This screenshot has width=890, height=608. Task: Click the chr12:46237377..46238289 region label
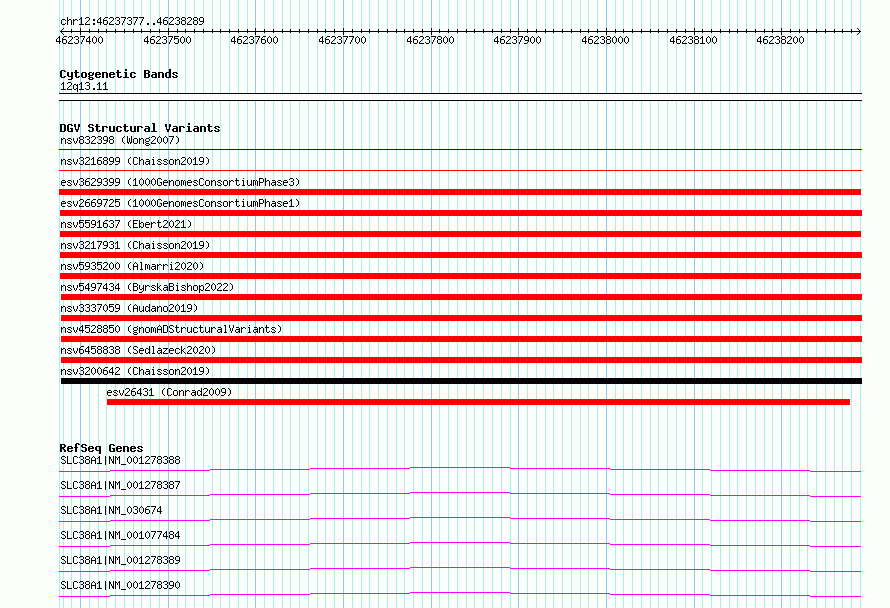point(132,21)
